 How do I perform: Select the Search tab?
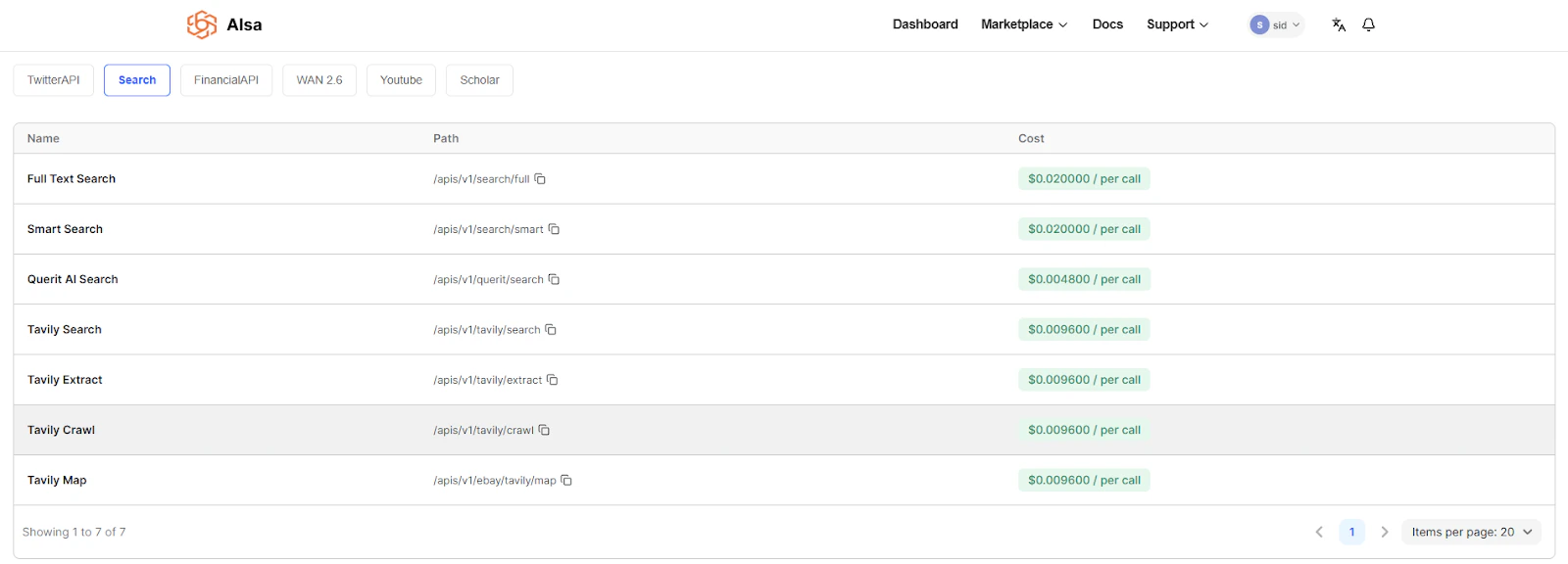tap(137, 80)
